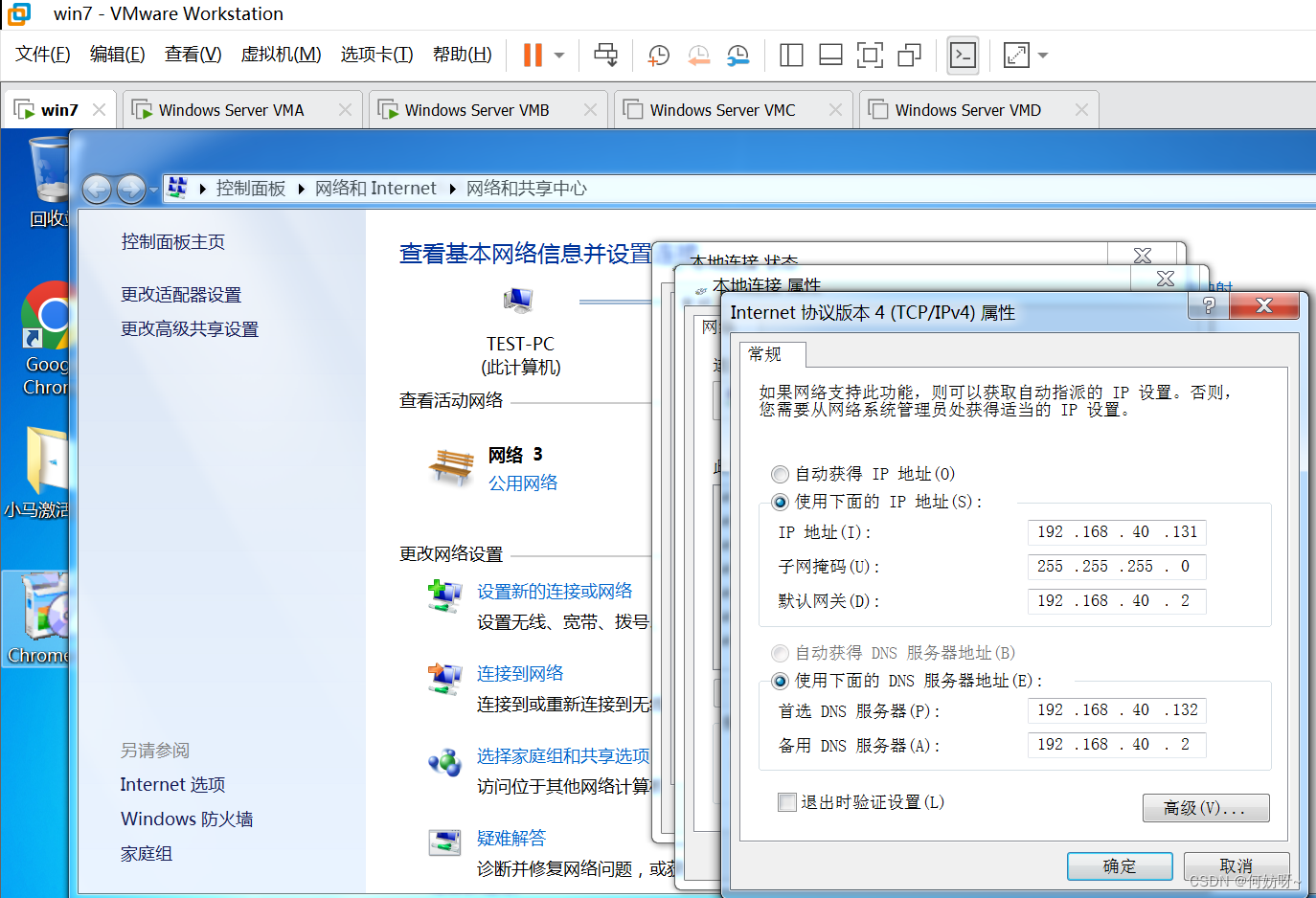
Task: Open the console view icon
Action: (963, 56)
